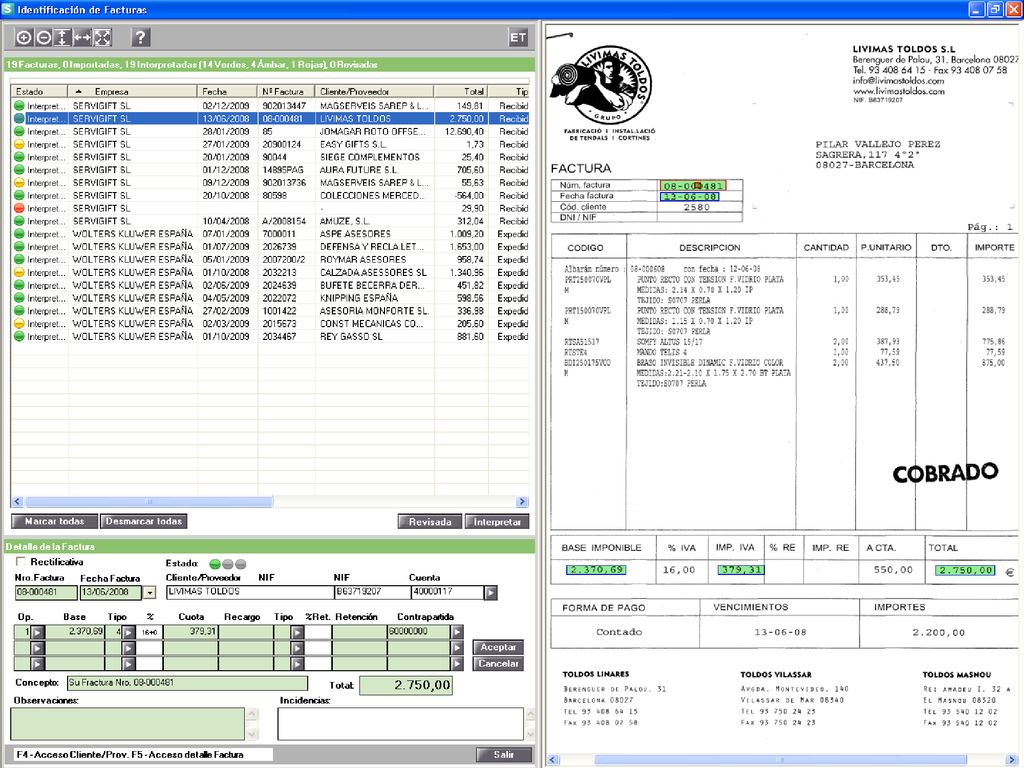Open the Contrapartida arrow on the third detail line

(457, 664)
